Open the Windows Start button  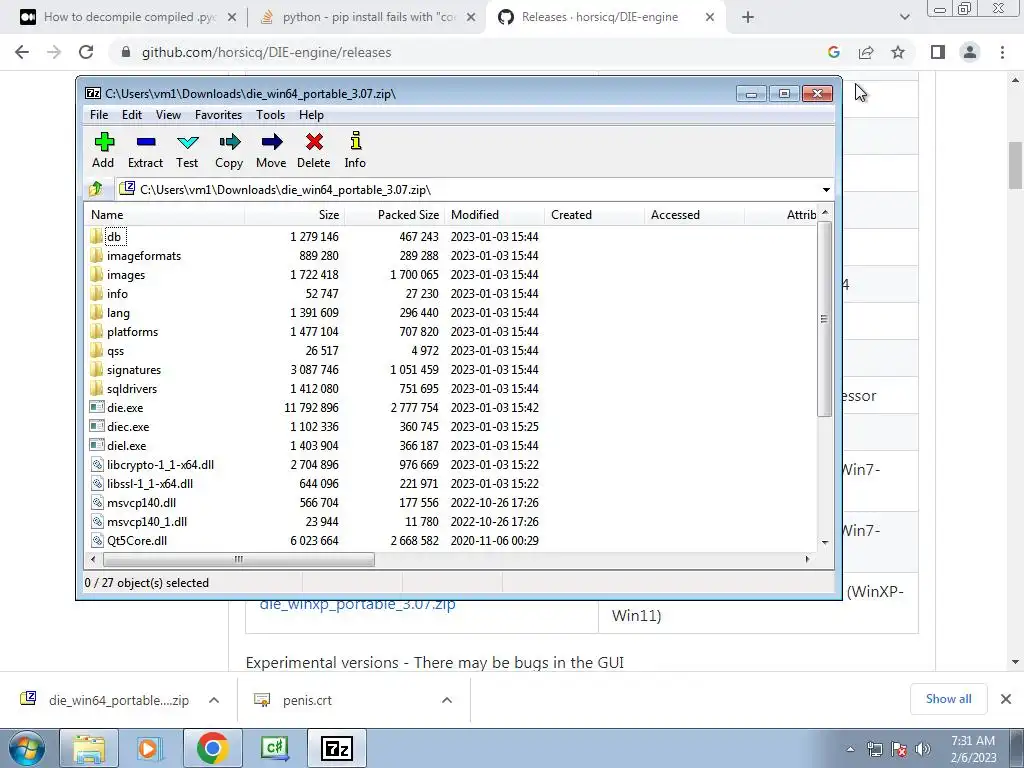[x=27, y=748]
